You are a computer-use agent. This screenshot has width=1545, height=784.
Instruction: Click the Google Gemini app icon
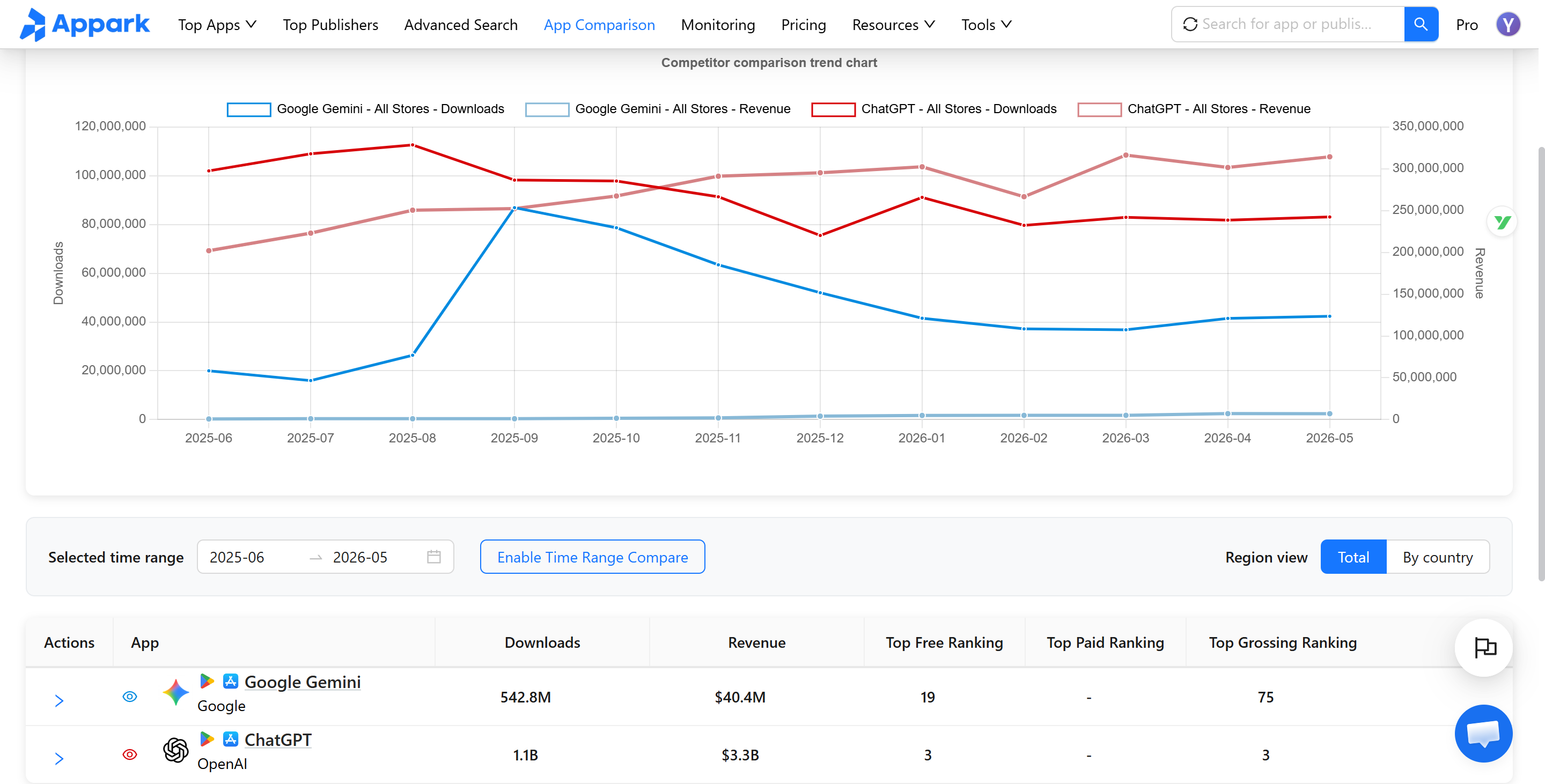(x=176, y=692)
